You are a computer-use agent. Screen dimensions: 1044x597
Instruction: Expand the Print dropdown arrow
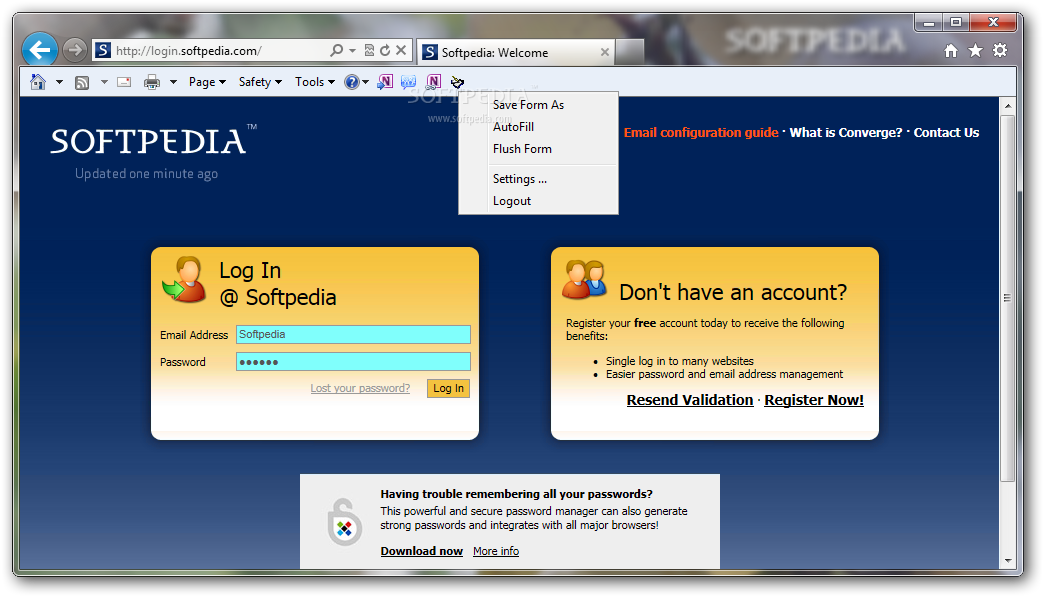[173, 82]
